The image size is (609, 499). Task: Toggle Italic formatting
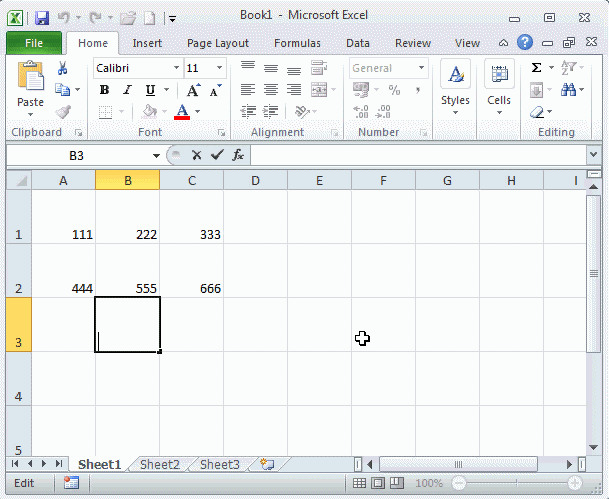coord(125,90)
